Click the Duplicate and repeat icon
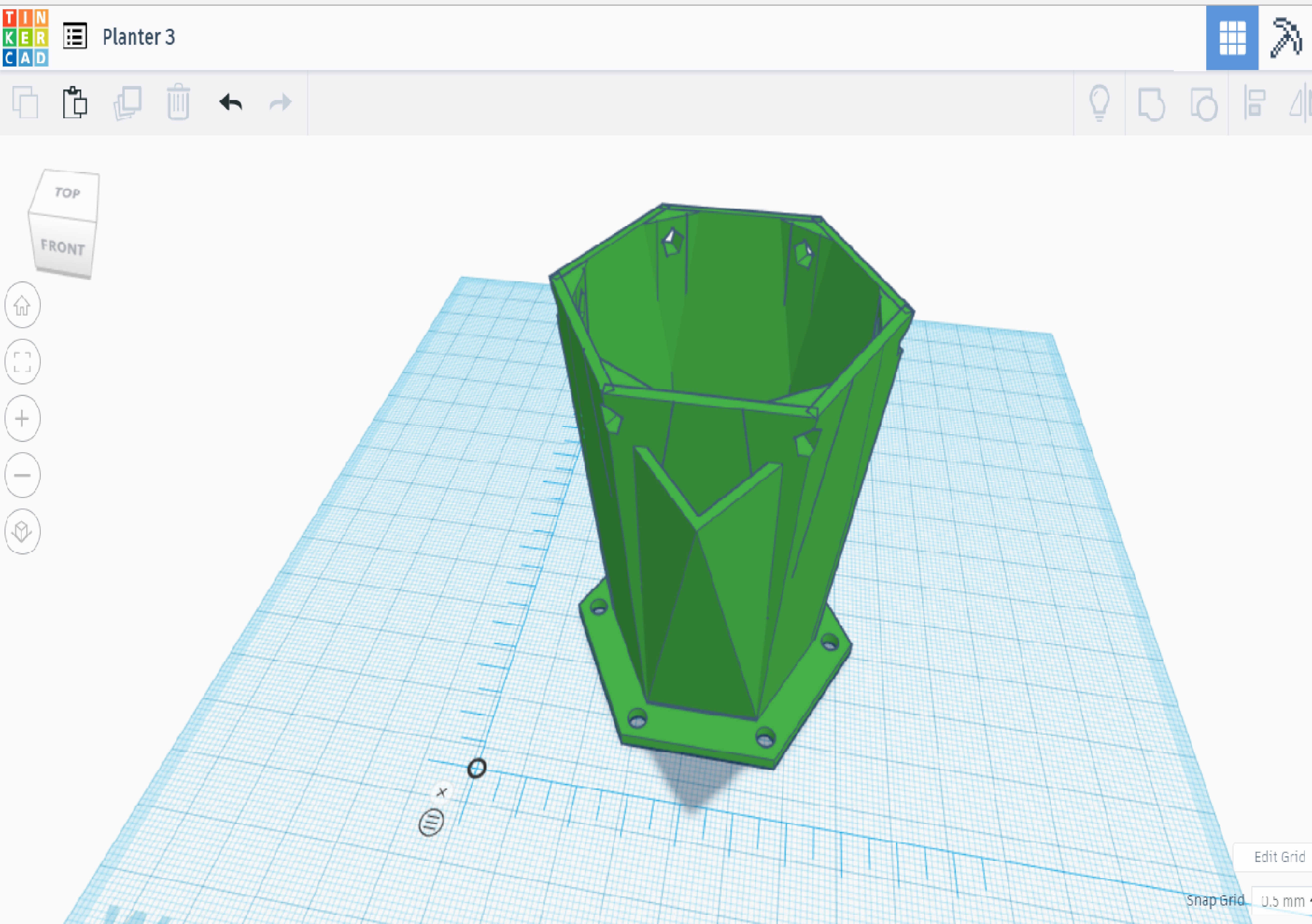Viewport: 1312px width, 924px height. pos(127,103)
